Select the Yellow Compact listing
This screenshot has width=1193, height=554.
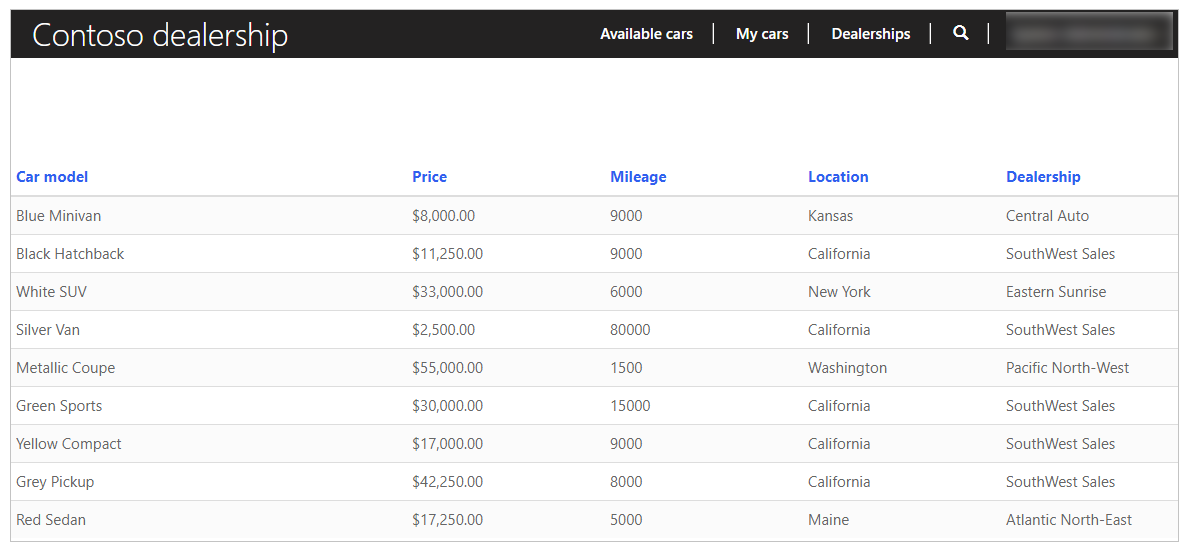(594, 444)
